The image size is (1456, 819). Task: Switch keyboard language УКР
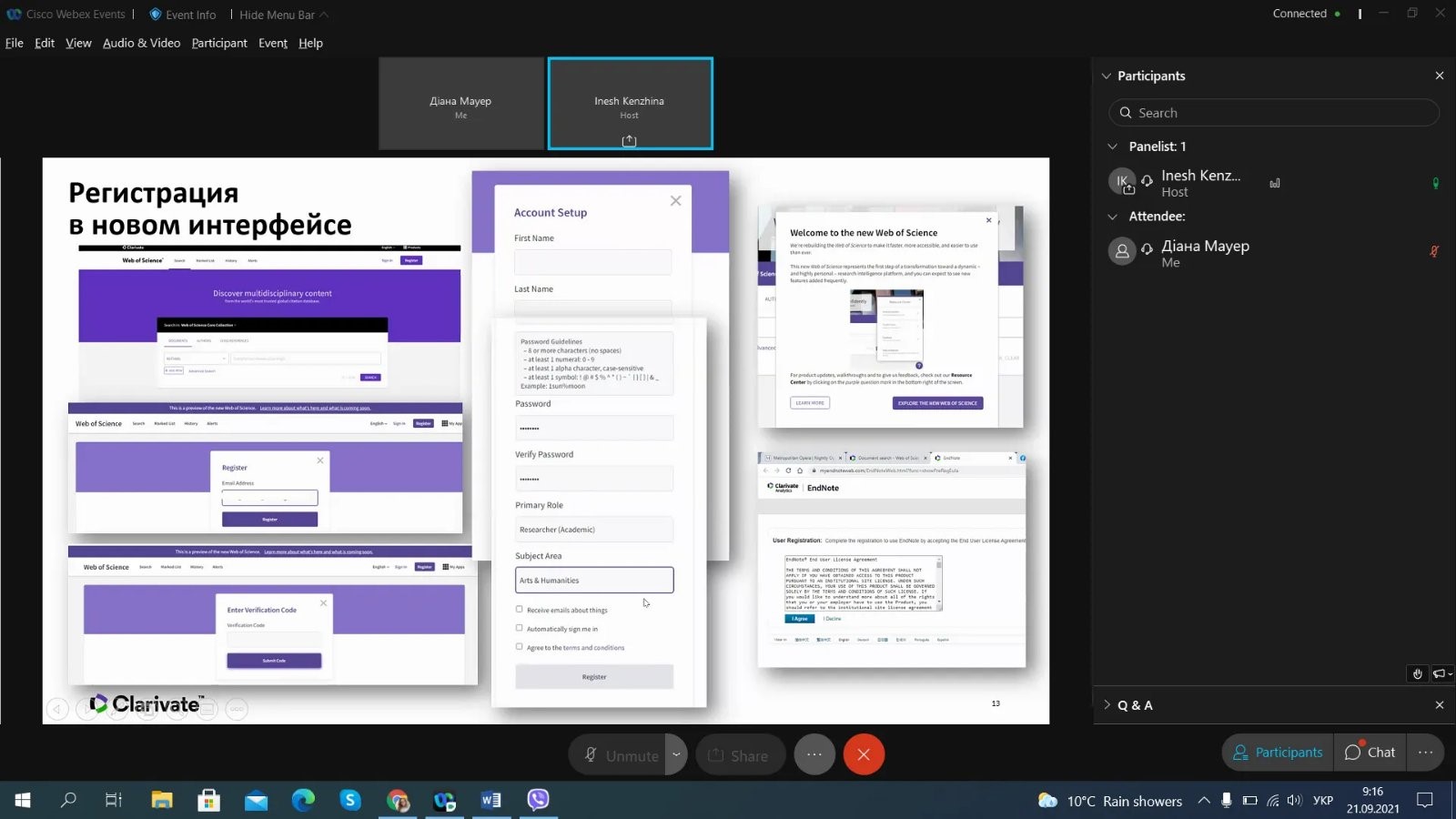click(x=1323, y=800)
